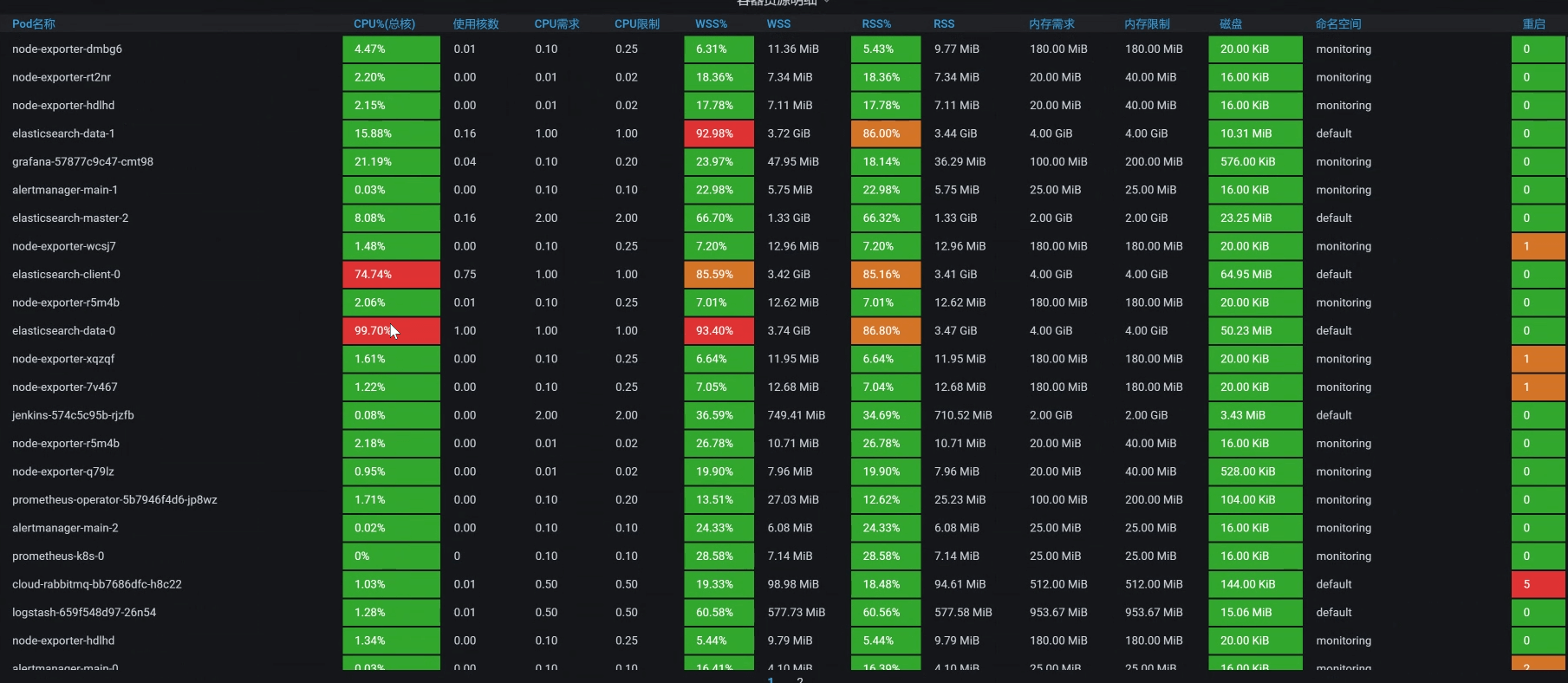
Task: Click the red 99.70% CPU cell
Action: coord(391,331)
